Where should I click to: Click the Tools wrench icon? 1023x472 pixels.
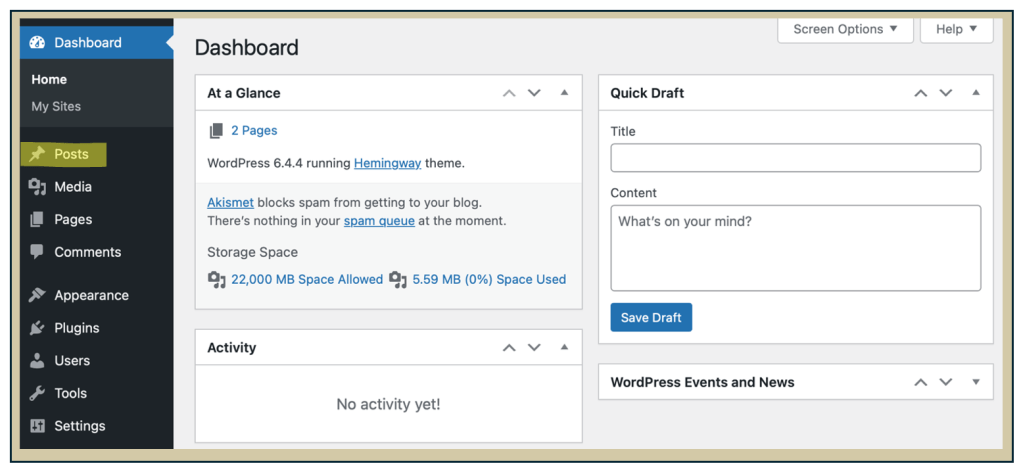37,393
